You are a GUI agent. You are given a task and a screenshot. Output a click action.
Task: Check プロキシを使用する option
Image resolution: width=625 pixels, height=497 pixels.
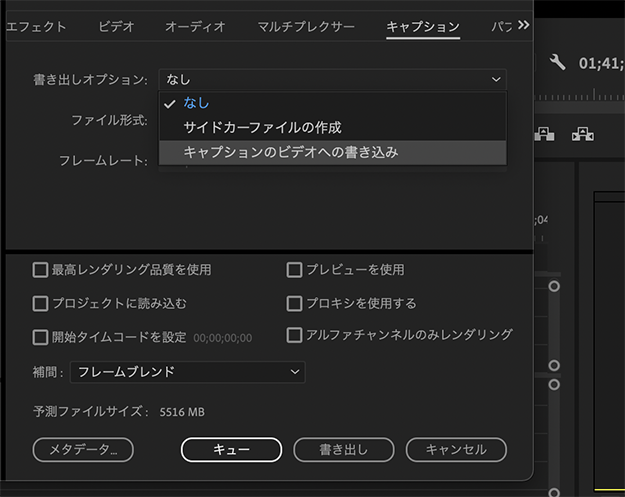pyautogui.click(x=294, y=304)
